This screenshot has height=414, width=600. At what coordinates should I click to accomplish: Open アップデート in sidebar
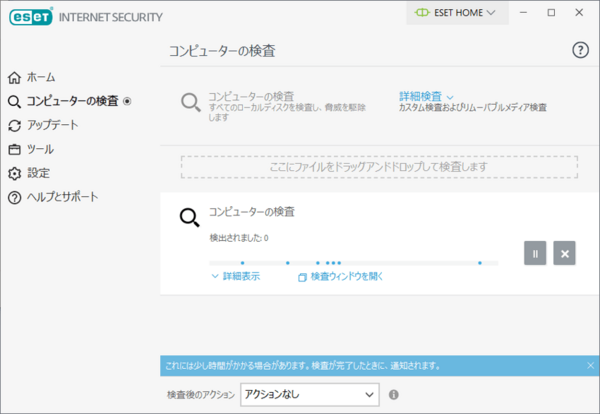click(x=53, y=125)
